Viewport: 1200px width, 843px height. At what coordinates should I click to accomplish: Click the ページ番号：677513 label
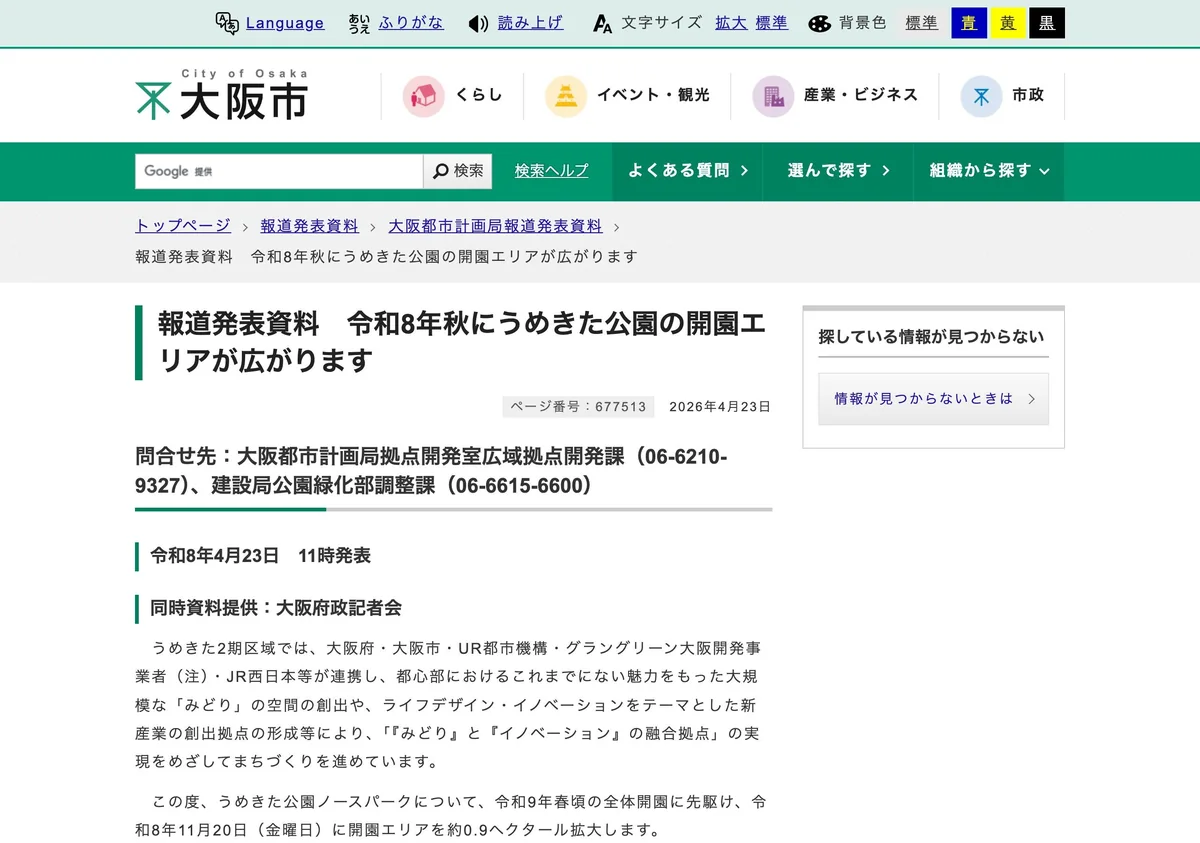pos(579,407)
